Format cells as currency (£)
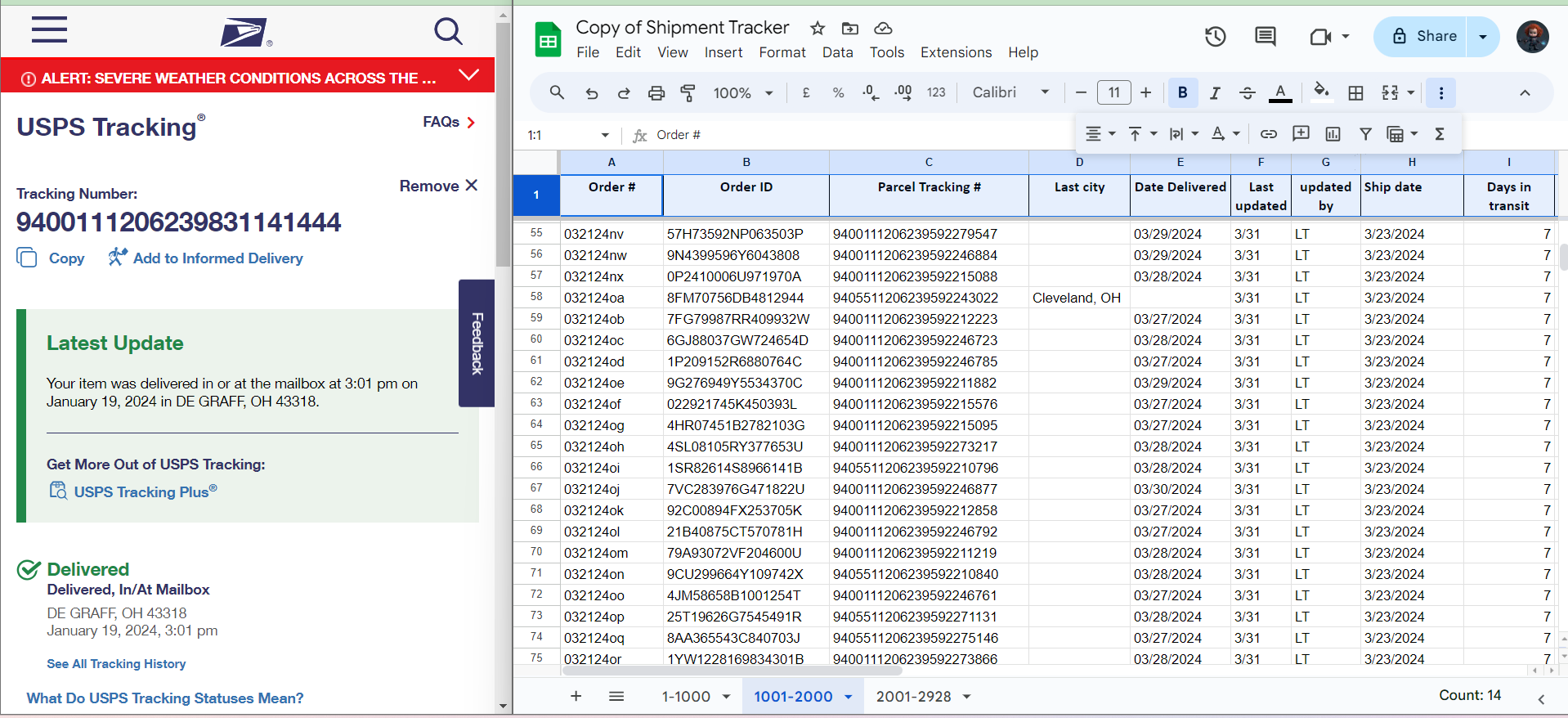Screen dimensions: 1568x718 (x=806, y=93)
